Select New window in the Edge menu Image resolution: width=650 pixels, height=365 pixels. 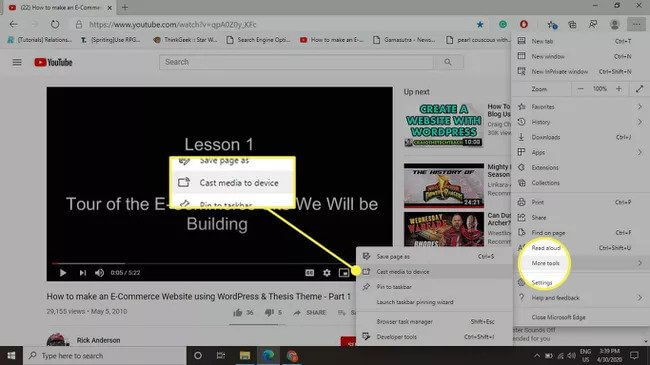580,56
